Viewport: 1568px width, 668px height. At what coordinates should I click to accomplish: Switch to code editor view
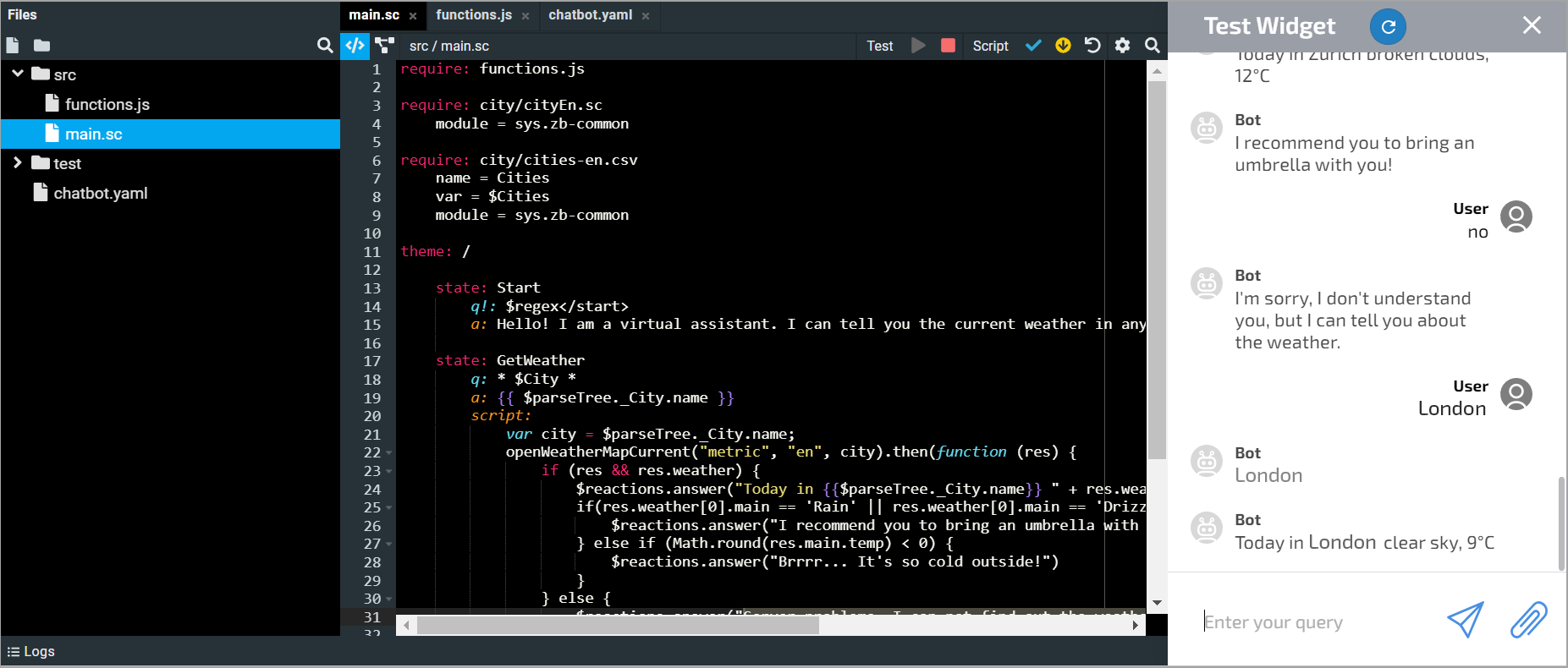click(x=355, y=46)
